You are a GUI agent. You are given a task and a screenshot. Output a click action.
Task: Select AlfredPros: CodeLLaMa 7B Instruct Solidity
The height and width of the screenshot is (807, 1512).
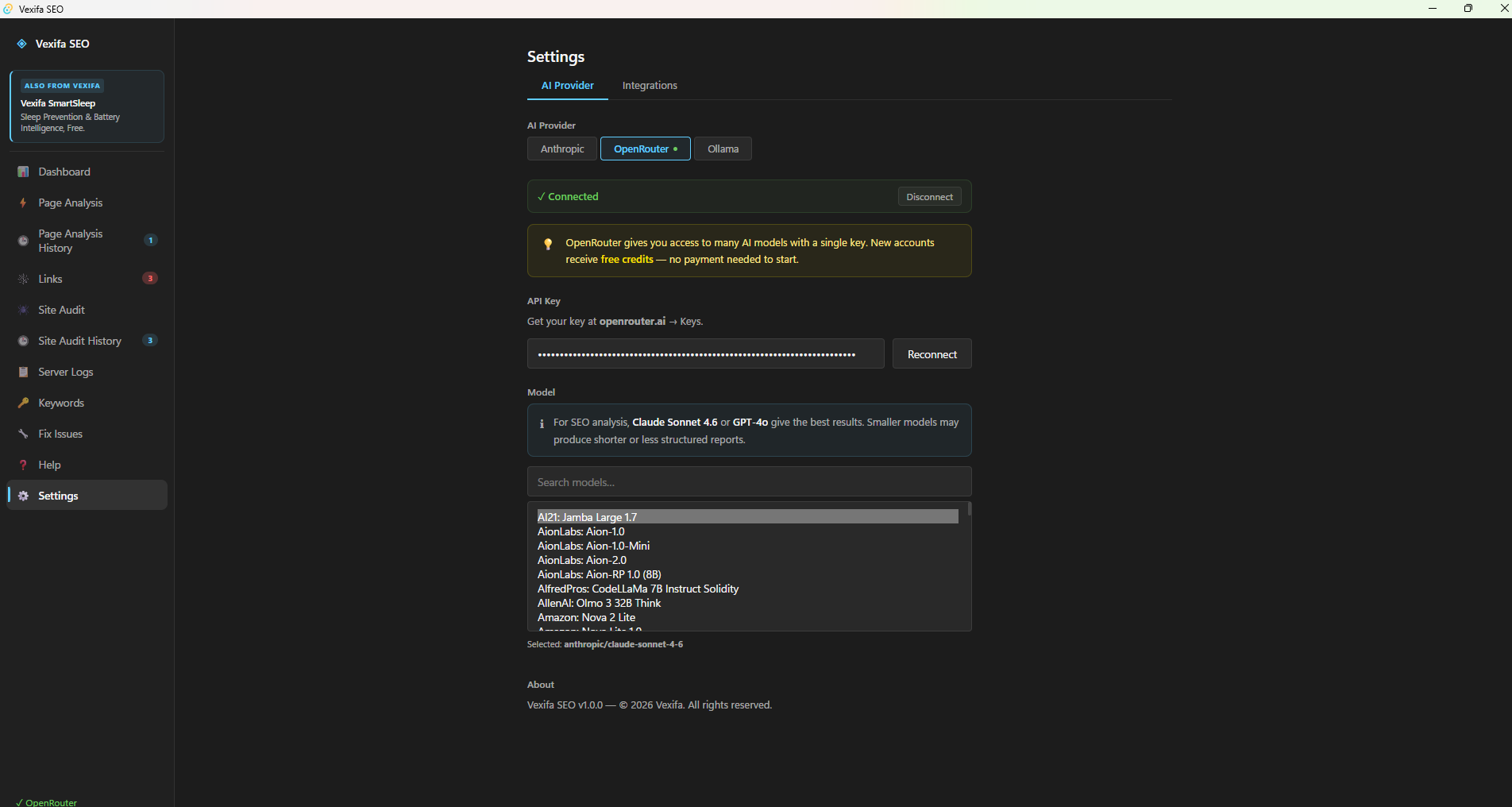pyautogui.click(x=747, y=589)
